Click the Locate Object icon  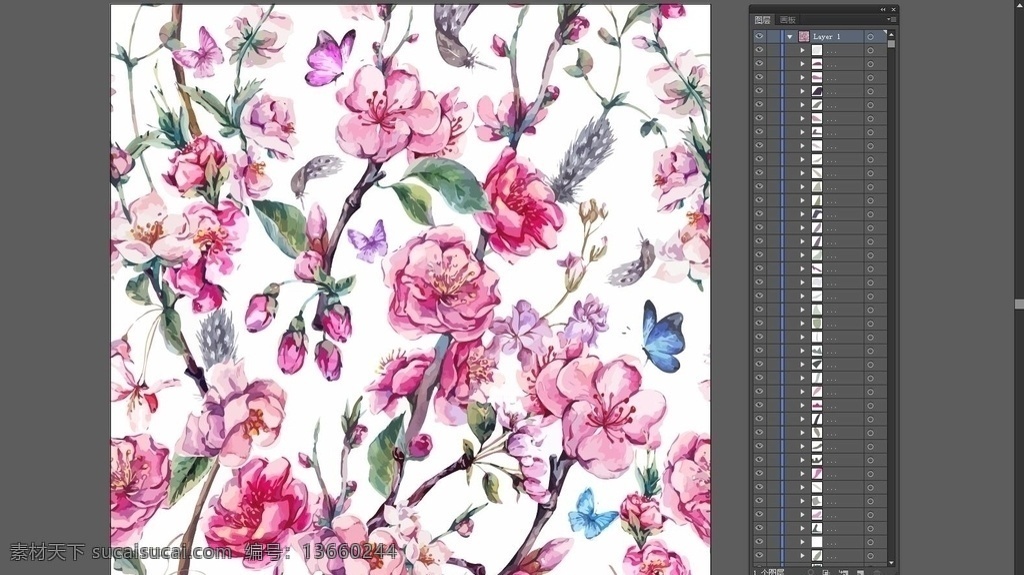(810, 572)
